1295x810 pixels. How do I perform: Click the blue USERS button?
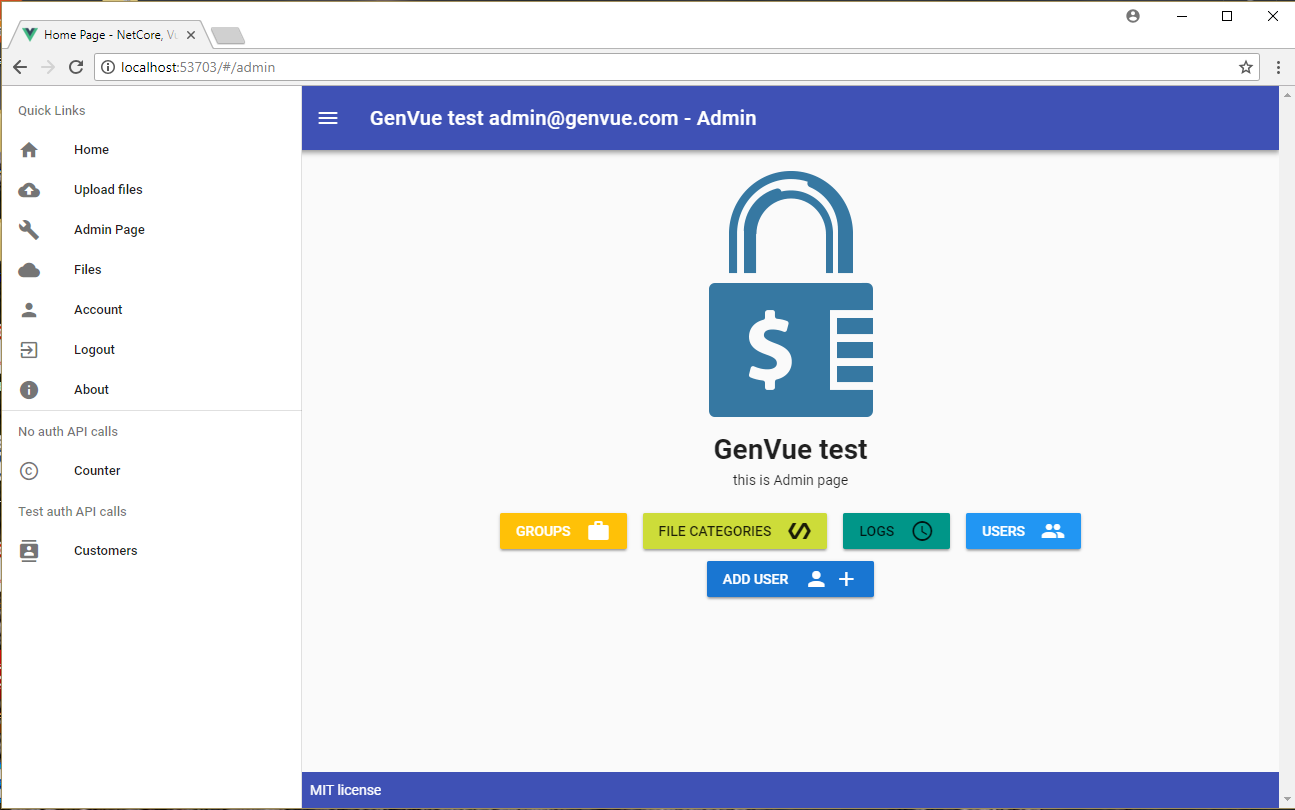pyautogui.click(x=1023, y=531)
